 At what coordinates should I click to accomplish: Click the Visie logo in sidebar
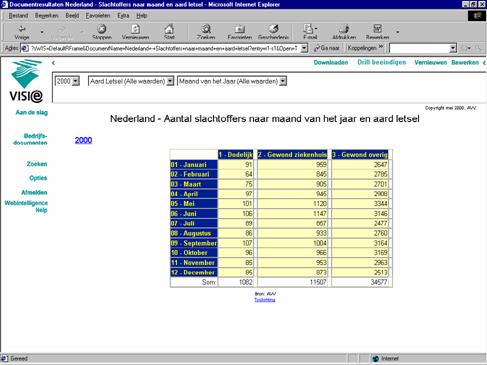[27, 81]
